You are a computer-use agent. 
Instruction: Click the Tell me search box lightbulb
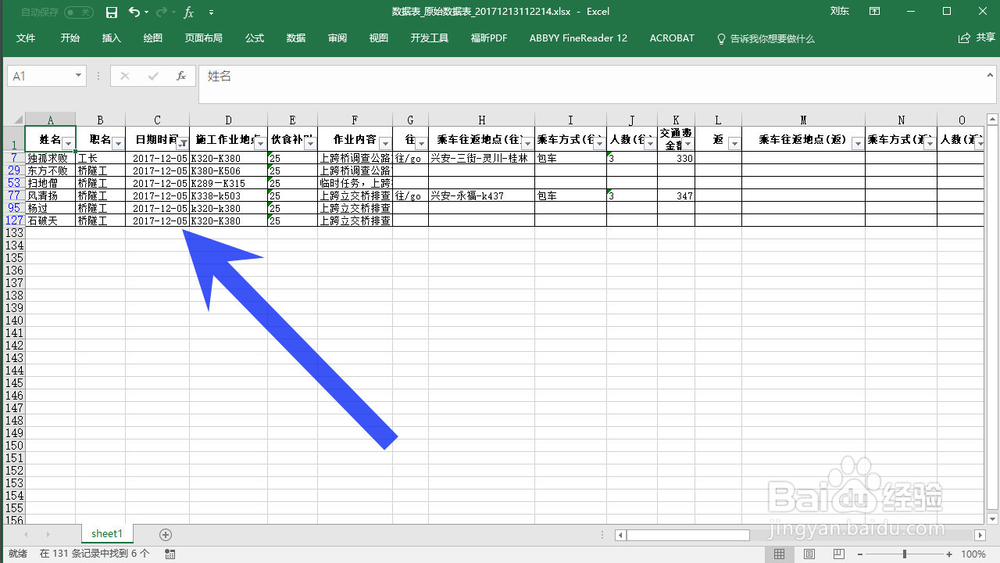click(721, 39)
